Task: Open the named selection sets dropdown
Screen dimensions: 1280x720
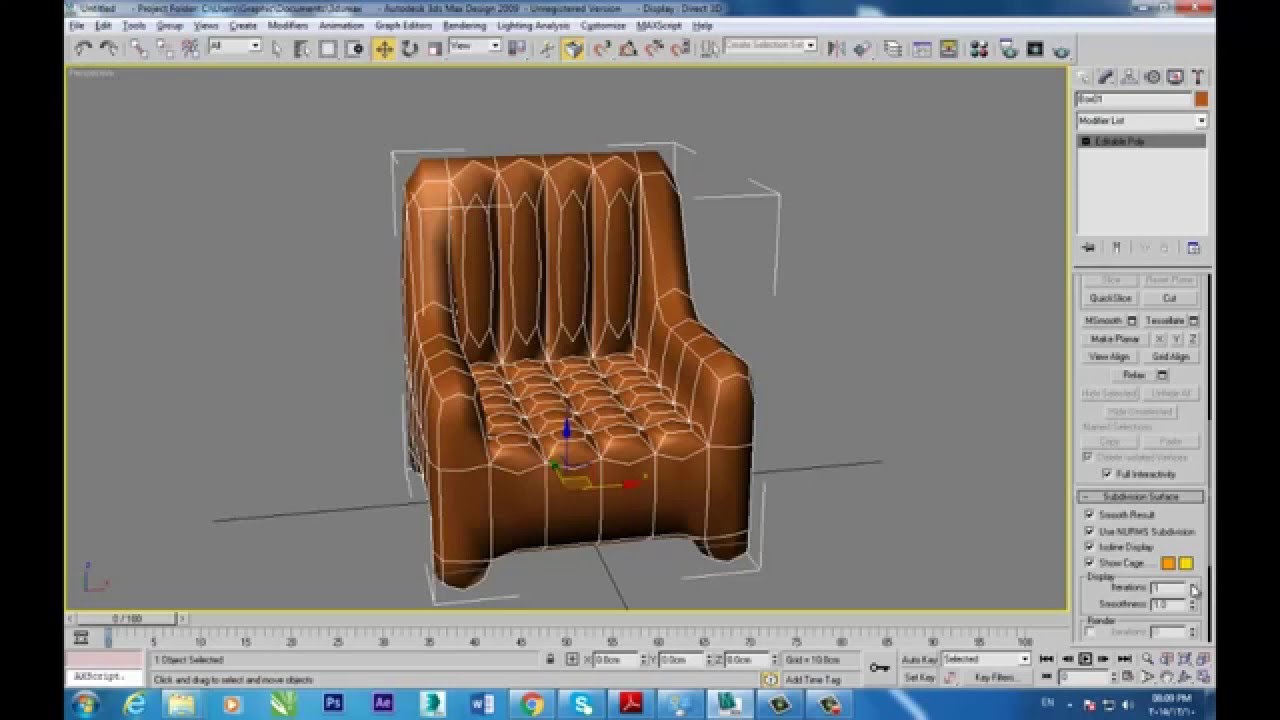Action: pyautogui.click(x=770, y=46)
